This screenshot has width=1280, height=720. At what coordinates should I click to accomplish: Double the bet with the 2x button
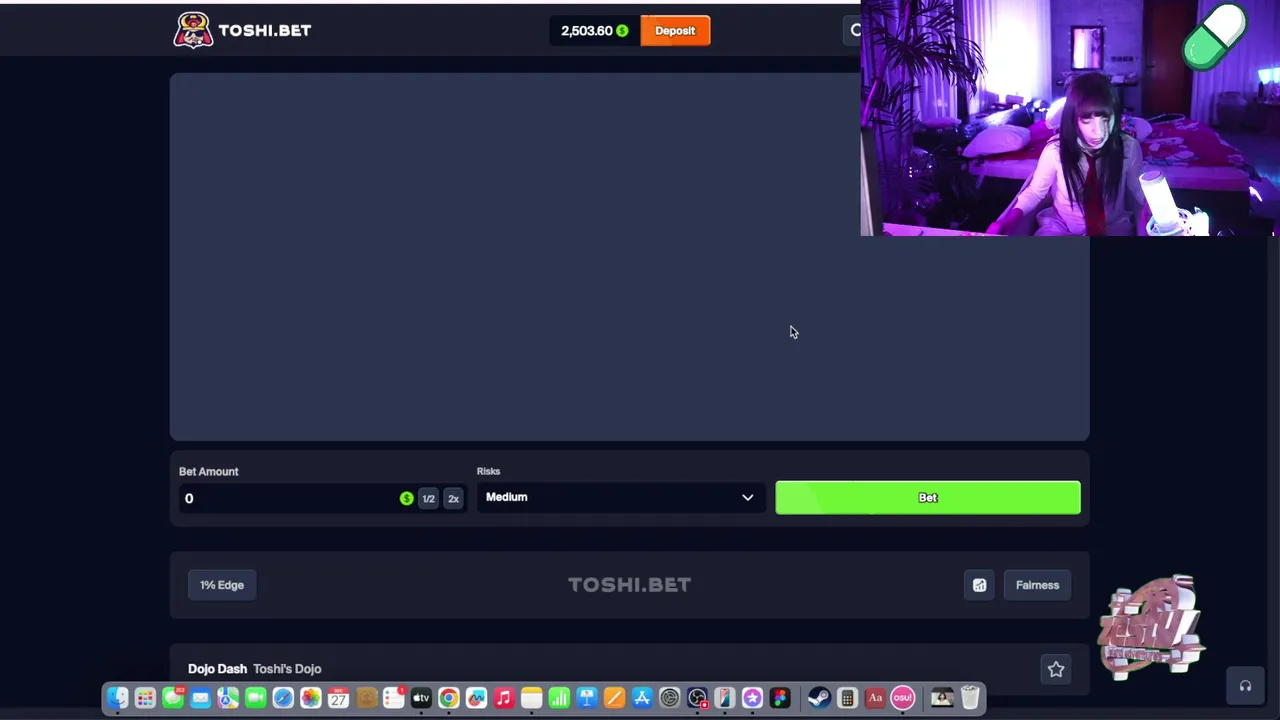pyautogui.click(x=453, y=498)
